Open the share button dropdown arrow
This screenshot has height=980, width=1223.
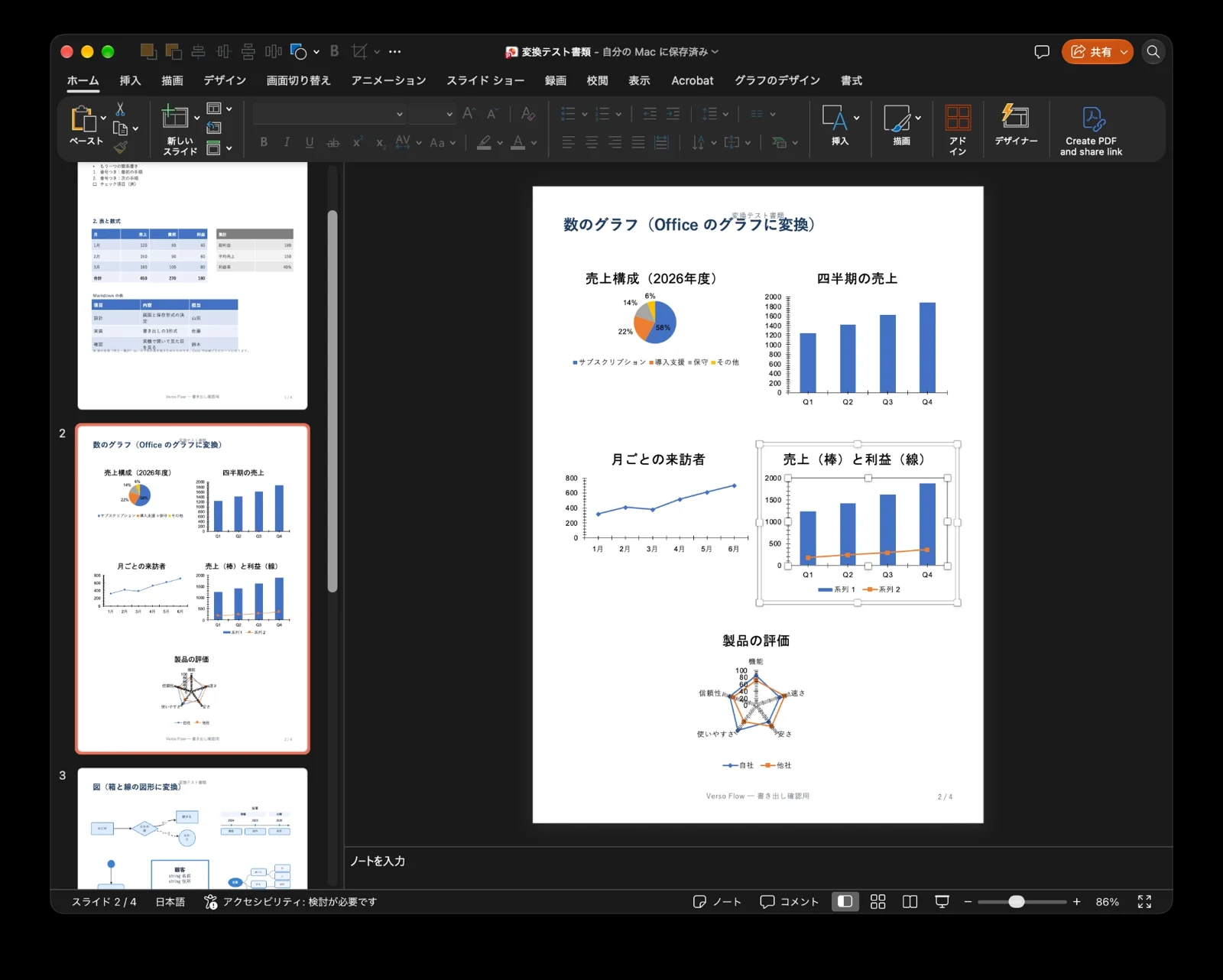(1124, 52)
